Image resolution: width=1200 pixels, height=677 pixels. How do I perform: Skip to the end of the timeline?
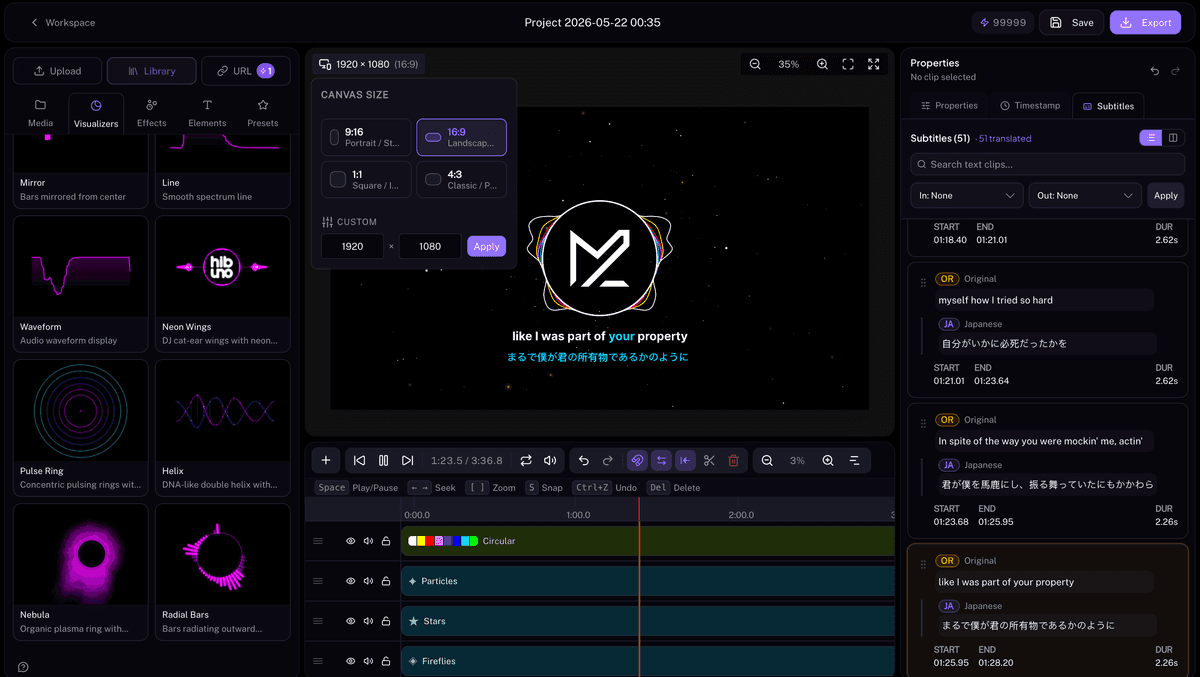pos(407,460)
